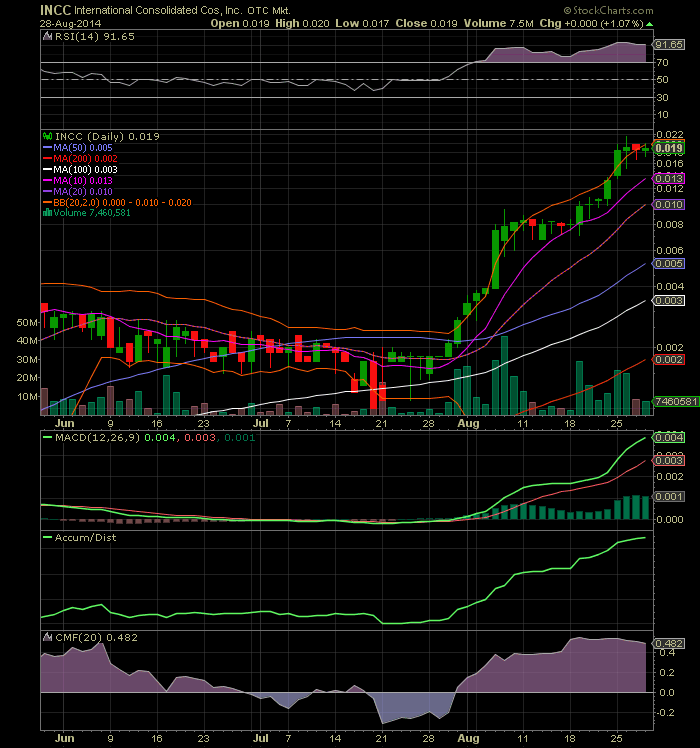
Task: Select the MA(200) red legend line
Action: (x=47, y=158)
